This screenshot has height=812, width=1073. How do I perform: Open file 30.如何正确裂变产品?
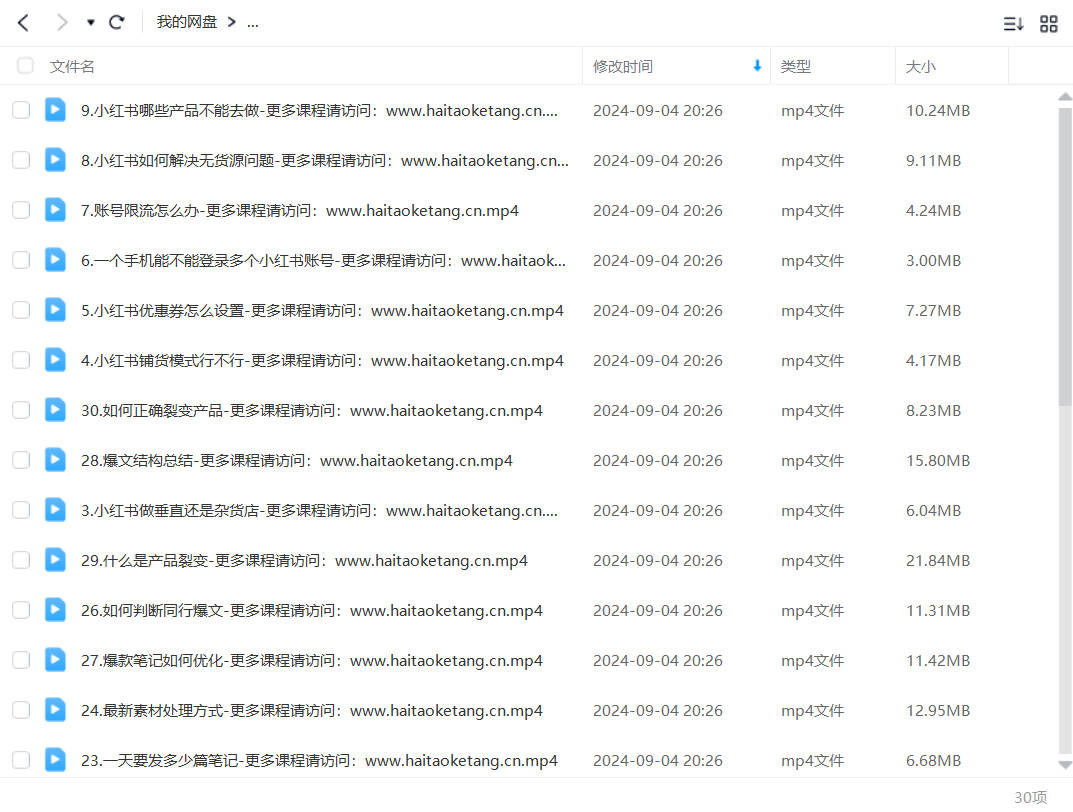311,410
